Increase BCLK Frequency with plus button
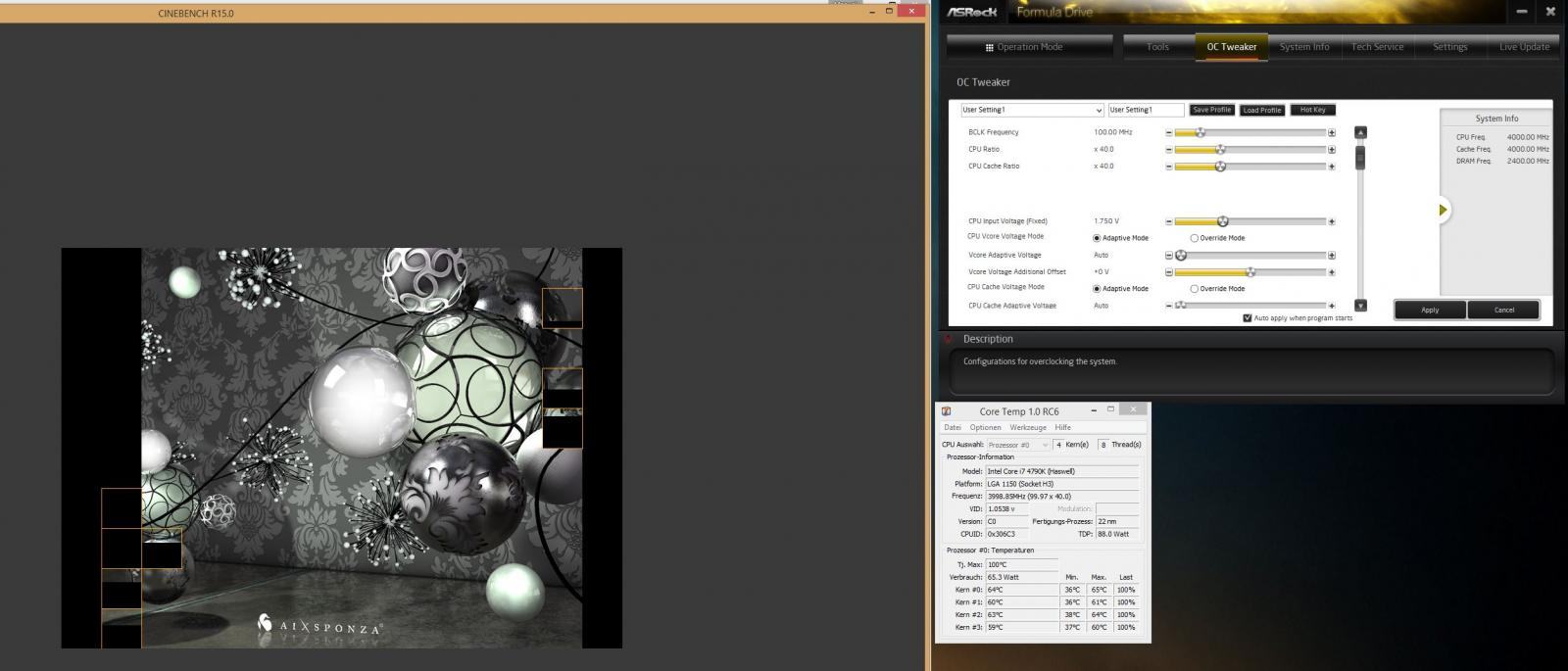This screenshot has height=671, width=1568. point(1332,133)
